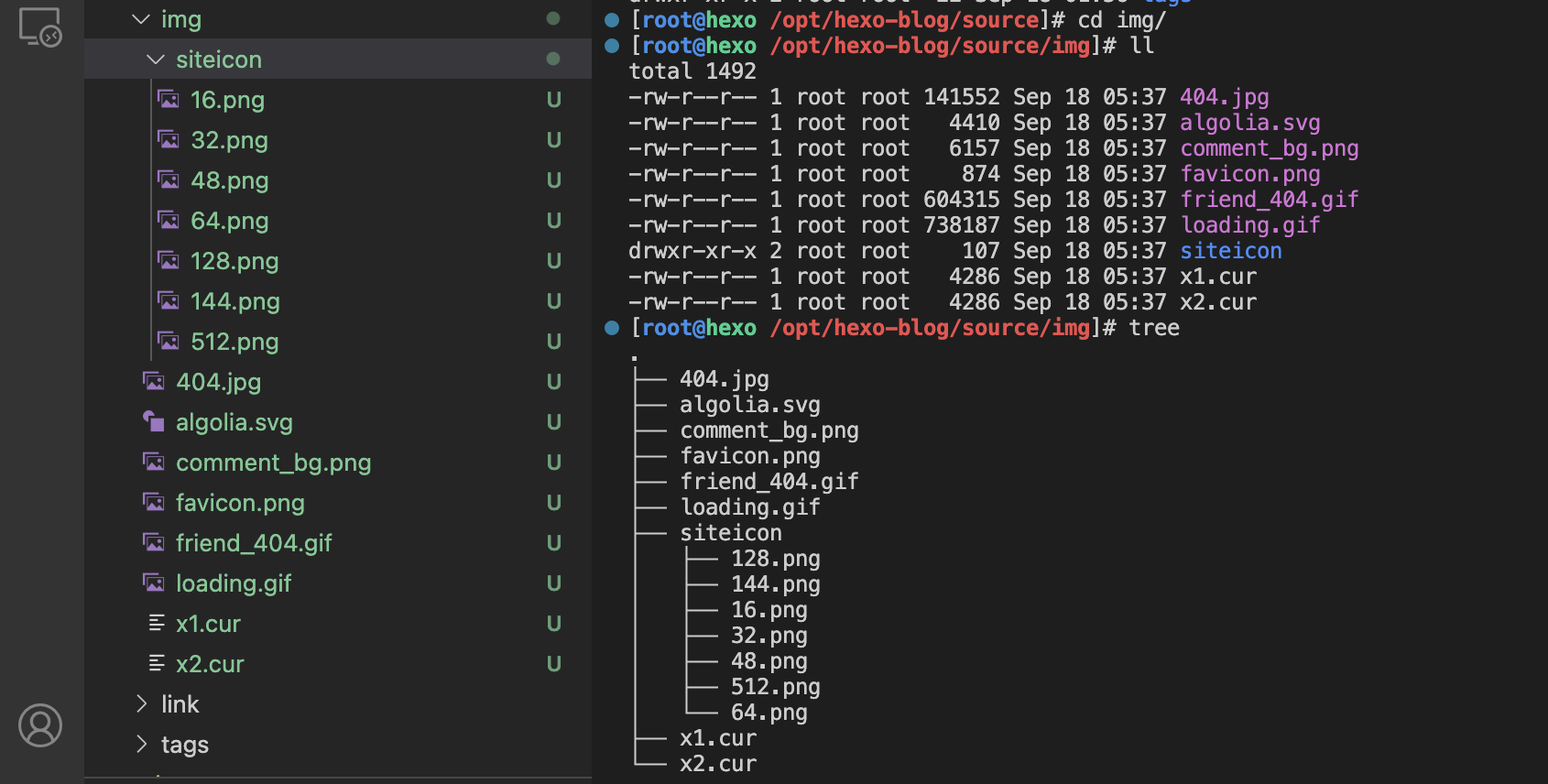Click the text file icon beside x1.cur
Screen dimensions: 1548x784
pyautogui.click(x=157, y=623)
